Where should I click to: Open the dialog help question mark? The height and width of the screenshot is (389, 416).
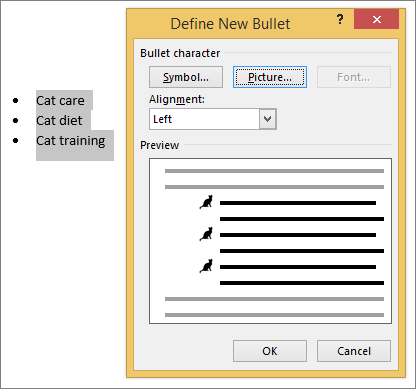click(340, 19)
